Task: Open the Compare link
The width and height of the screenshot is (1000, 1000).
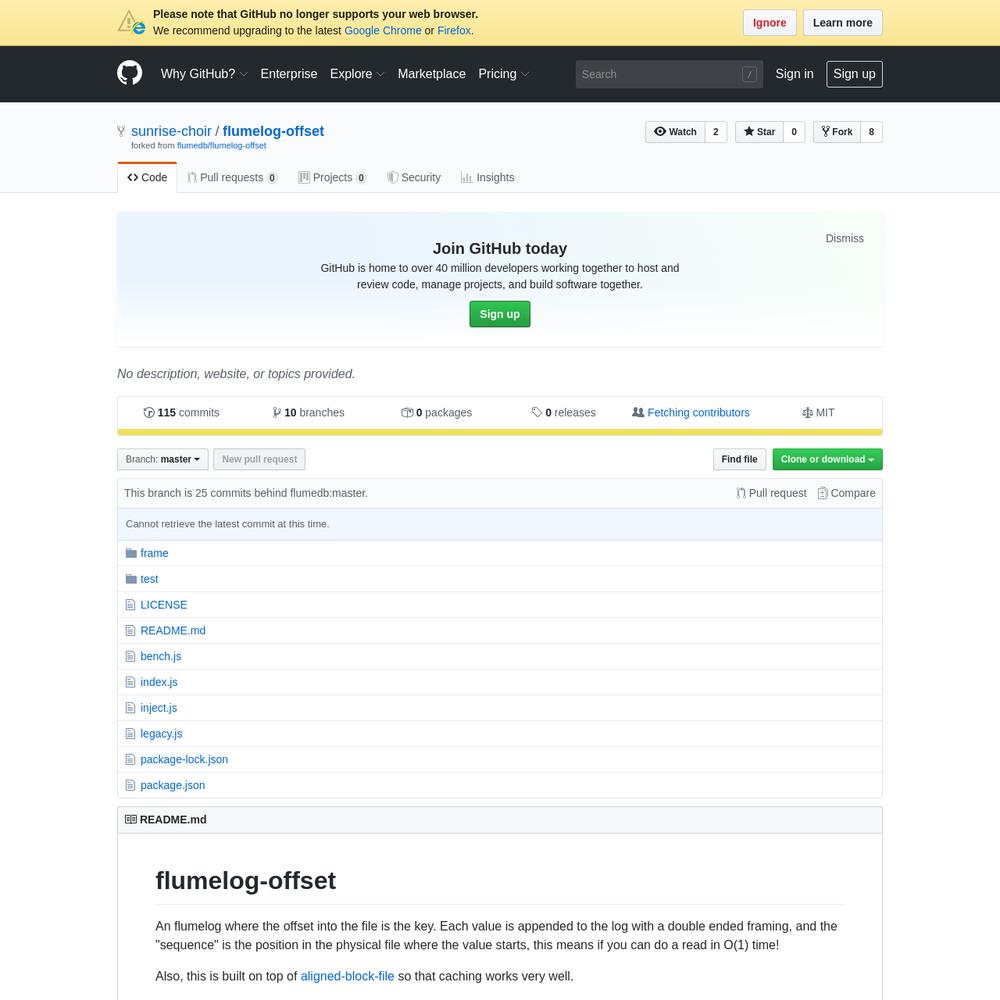Action: (847, 493)
